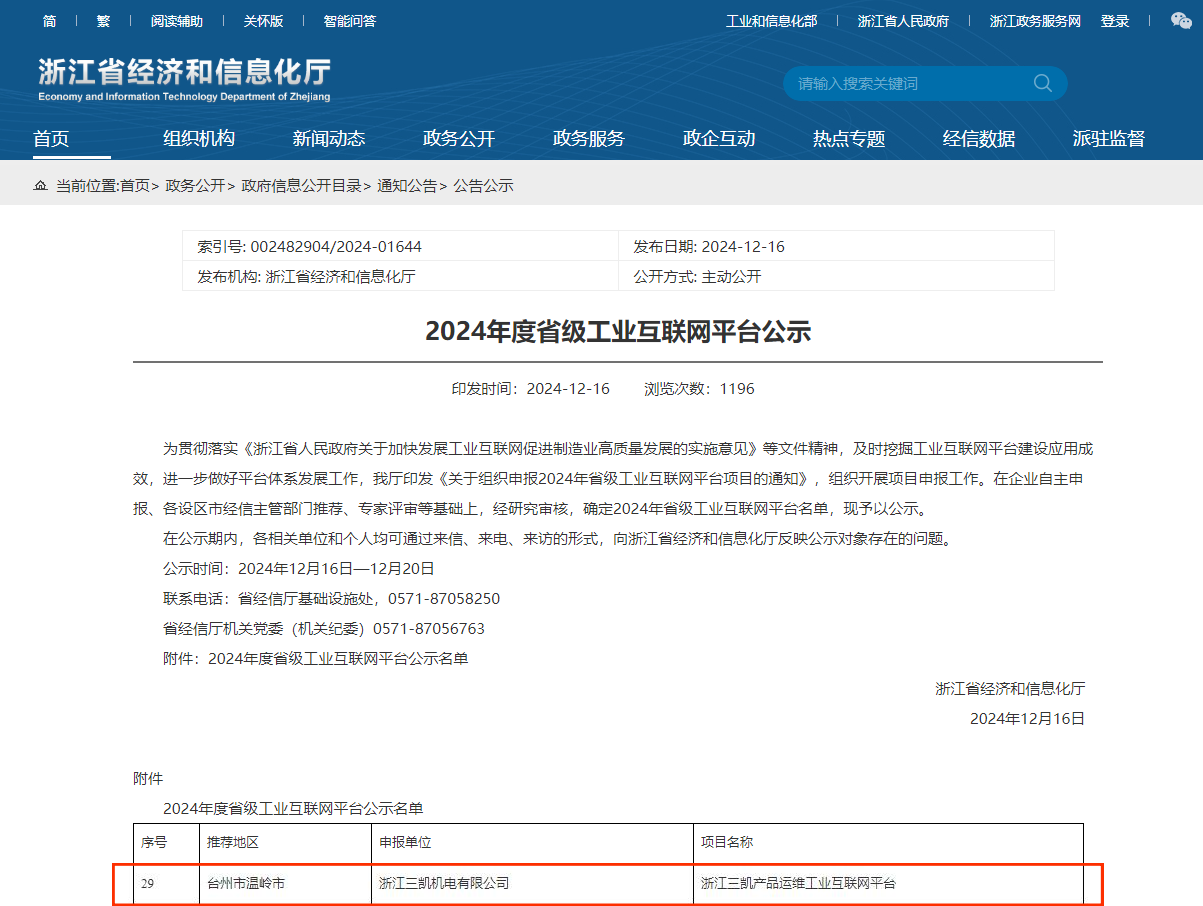Screen dimensions: 1203x906
Task: Switch to Simplified Chinese (简)
Action: (x=50, y=21)
